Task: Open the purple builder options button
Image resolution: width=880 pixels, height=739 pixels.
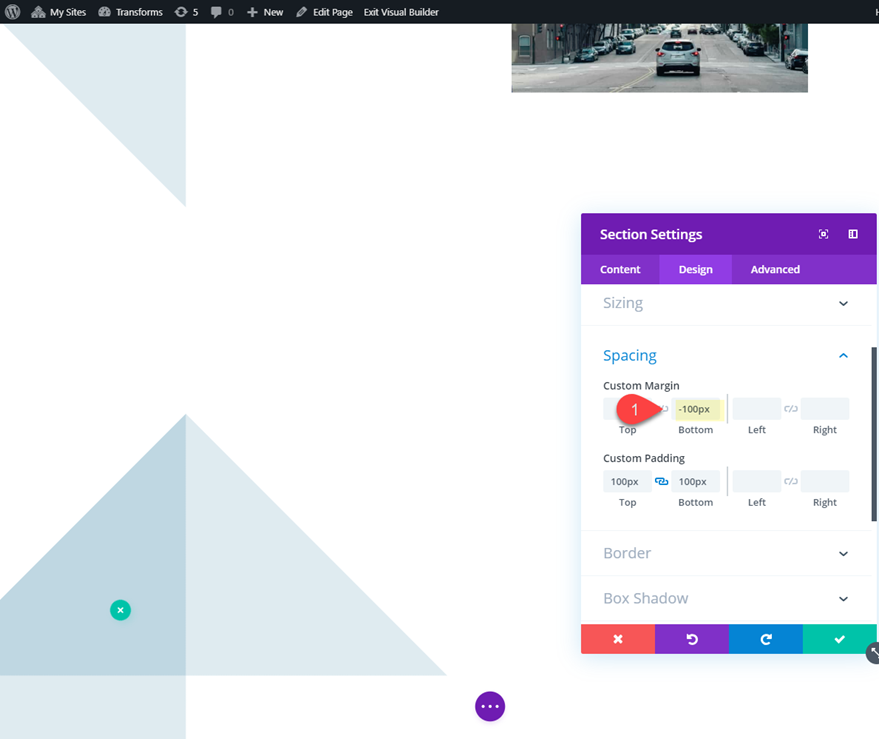Action: pyautogui.click(x=490, y=706)
